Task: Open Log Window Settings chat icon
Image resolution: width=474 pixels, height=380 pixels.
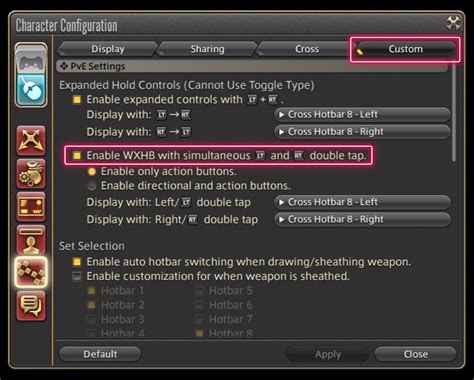Action: pos(31,305)
